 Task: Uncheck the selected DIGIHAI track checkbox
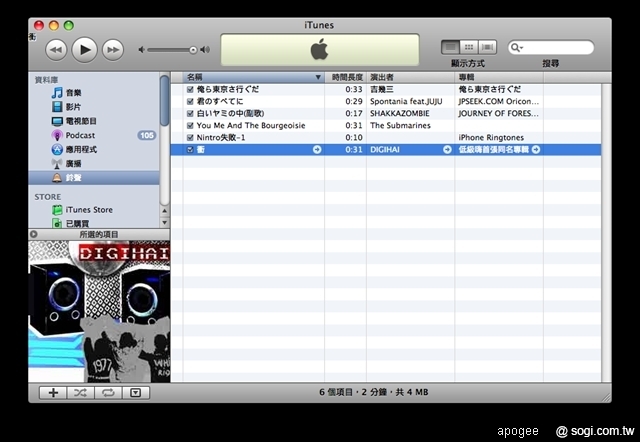(x=190, y=149)
